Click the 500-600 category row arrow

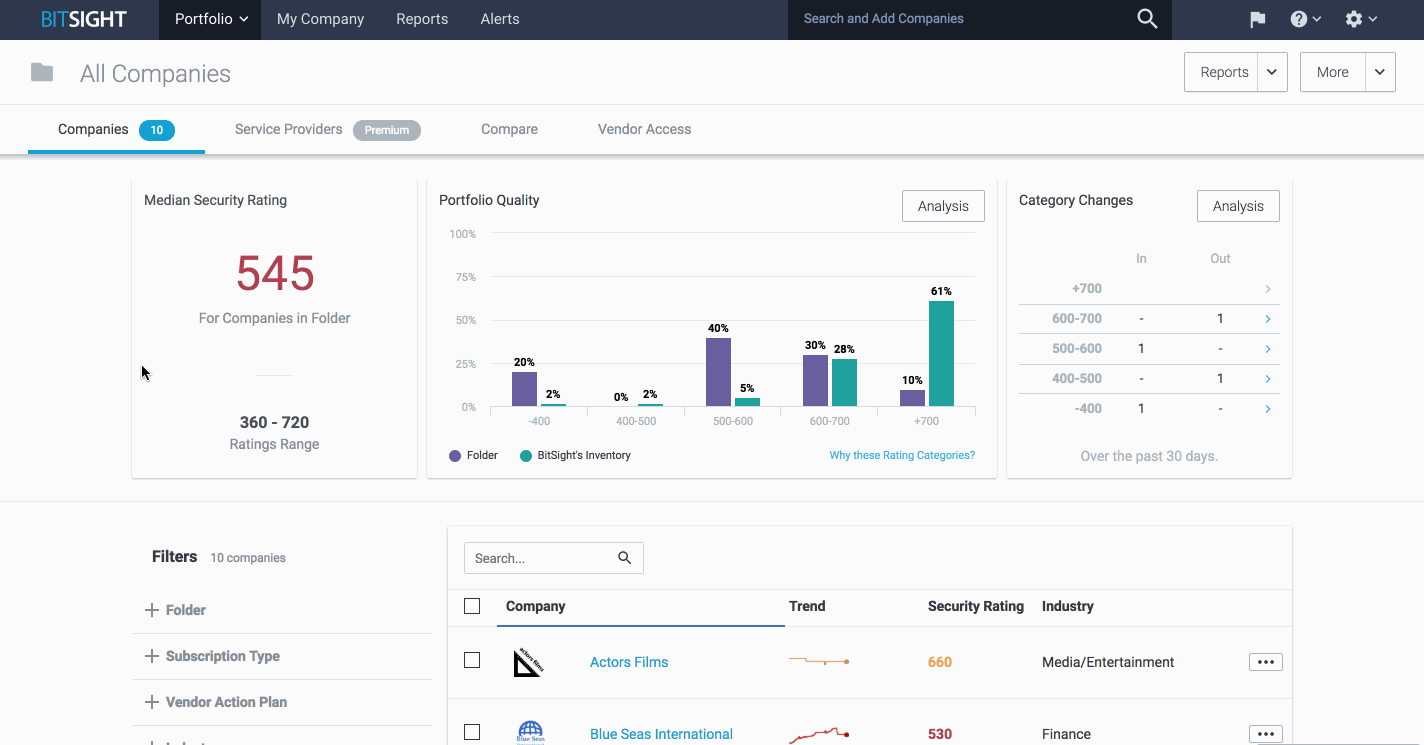(1268, 349)
